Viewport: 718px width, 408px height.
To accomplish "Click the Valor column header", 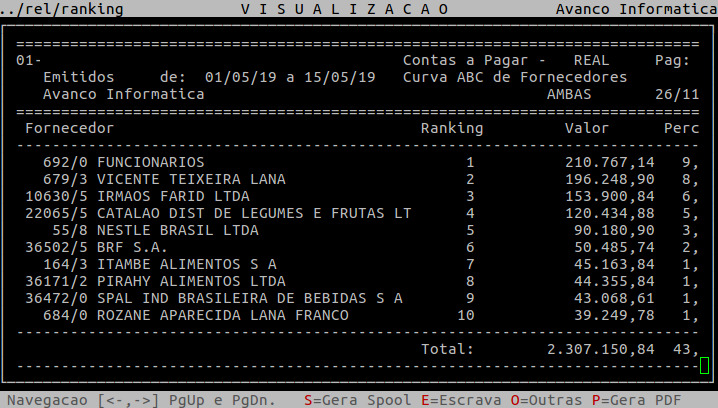I will [587, 128].
